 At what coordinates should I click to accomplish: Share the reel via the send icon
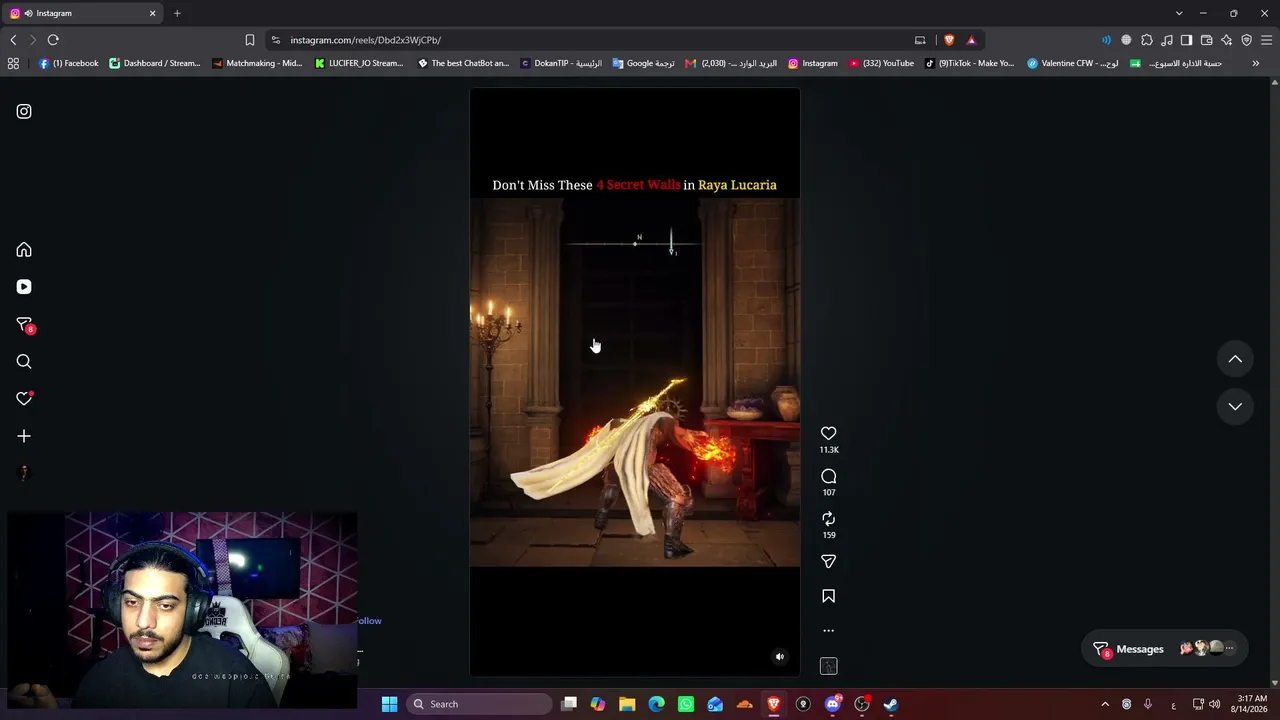(x=828, y=562)
